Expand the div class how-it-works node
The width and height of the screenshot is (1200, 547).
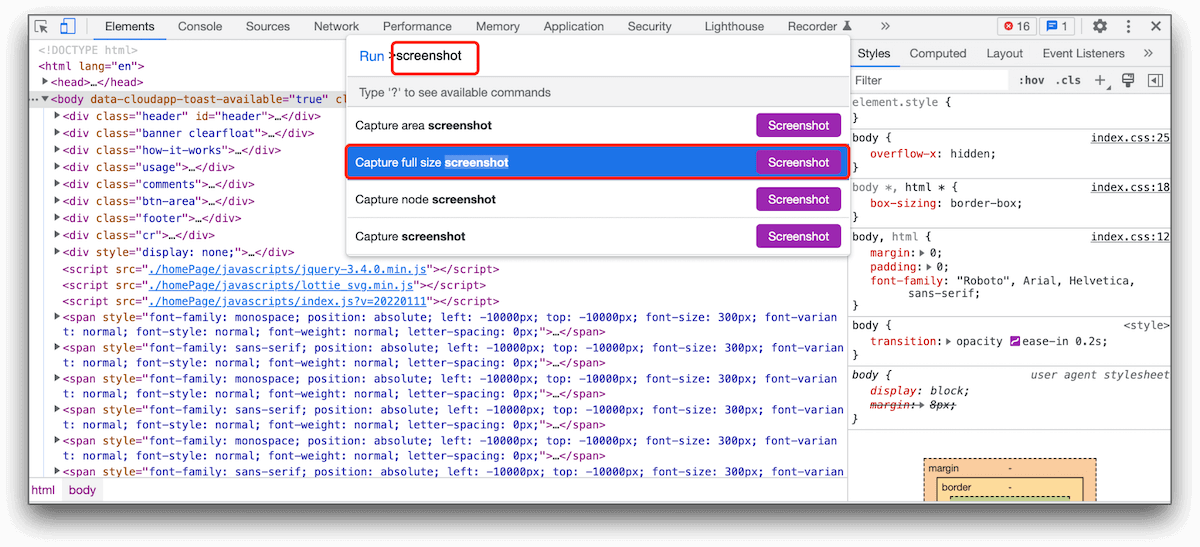(57, 150)
